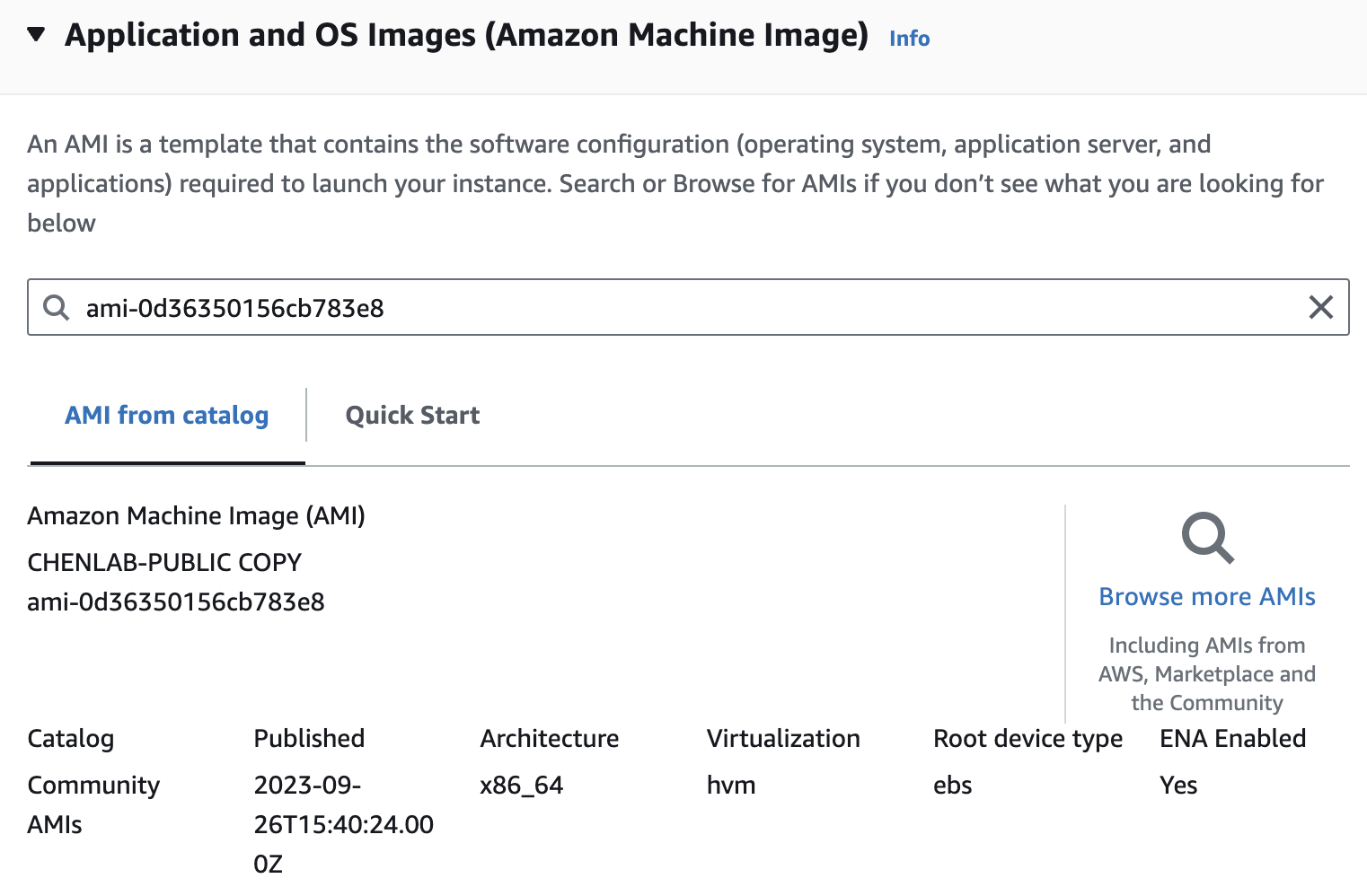
Task: Click the hvm virtualization value
Action: click(x=731, y=786)
